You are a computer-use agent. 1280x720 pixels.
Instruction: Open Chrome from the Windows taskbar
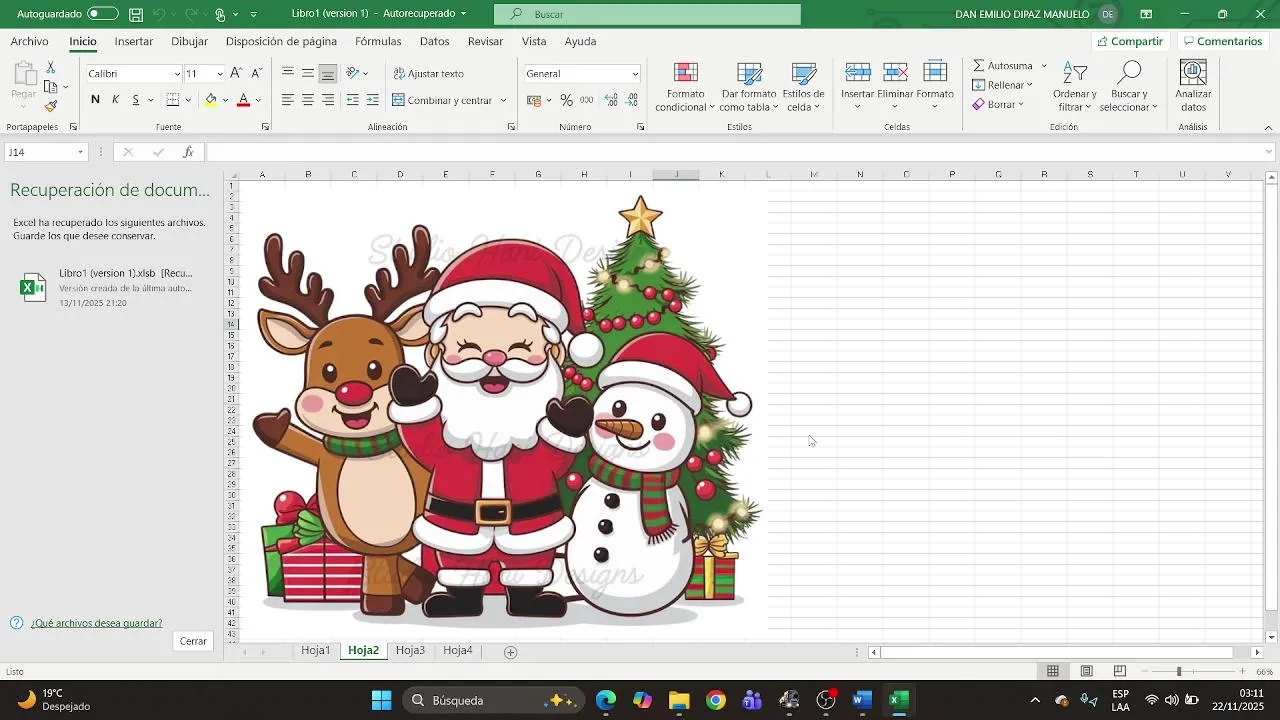[x=715, y=700]
